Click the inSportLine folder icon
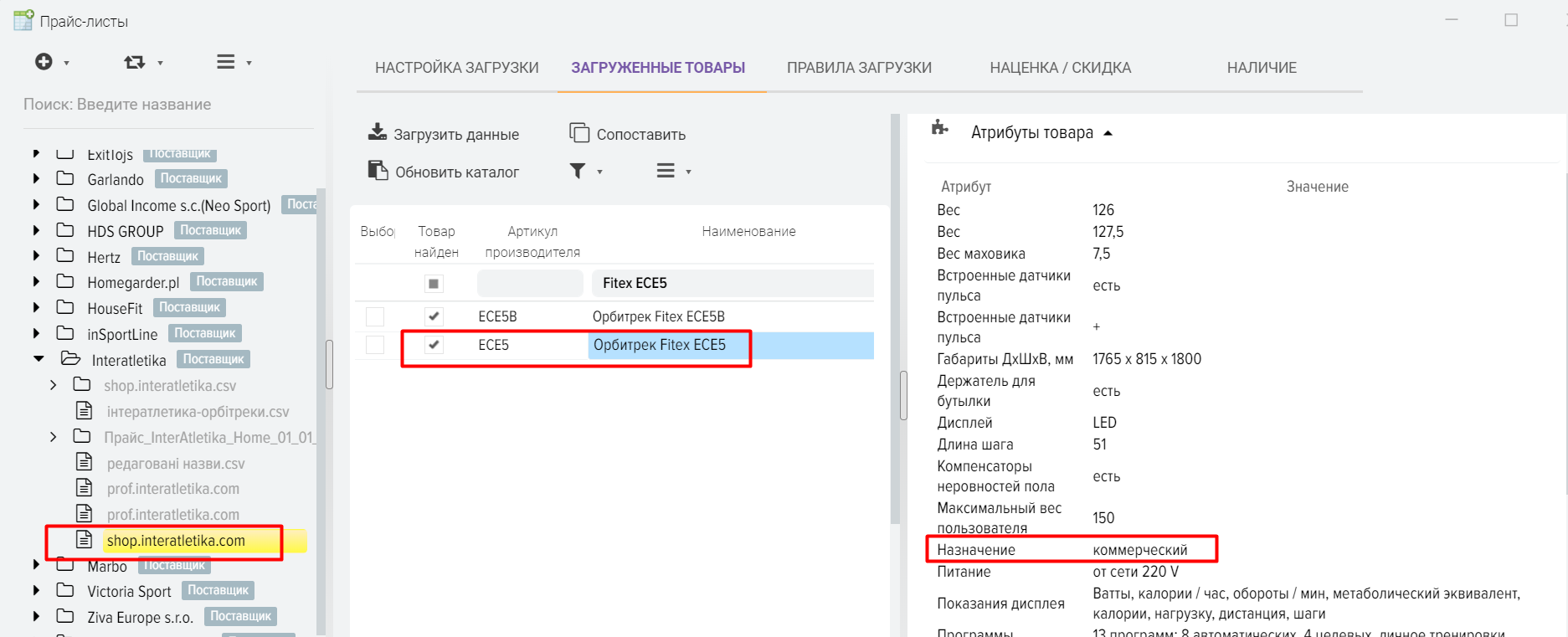The height and width of the screenshot is (637, 1568). coord(65,333)
